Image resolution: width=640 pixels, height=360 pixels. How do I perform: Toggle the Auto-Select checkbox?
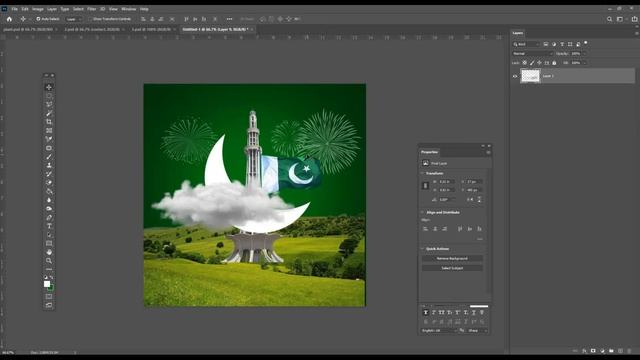click(38, 19)
